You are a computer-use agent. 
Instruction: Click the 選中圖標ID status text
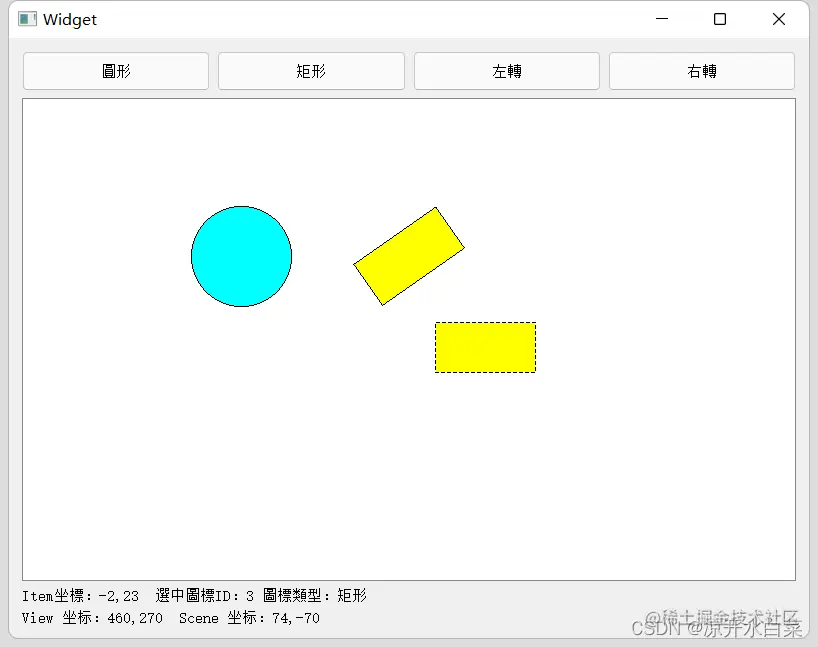[203, 594]
